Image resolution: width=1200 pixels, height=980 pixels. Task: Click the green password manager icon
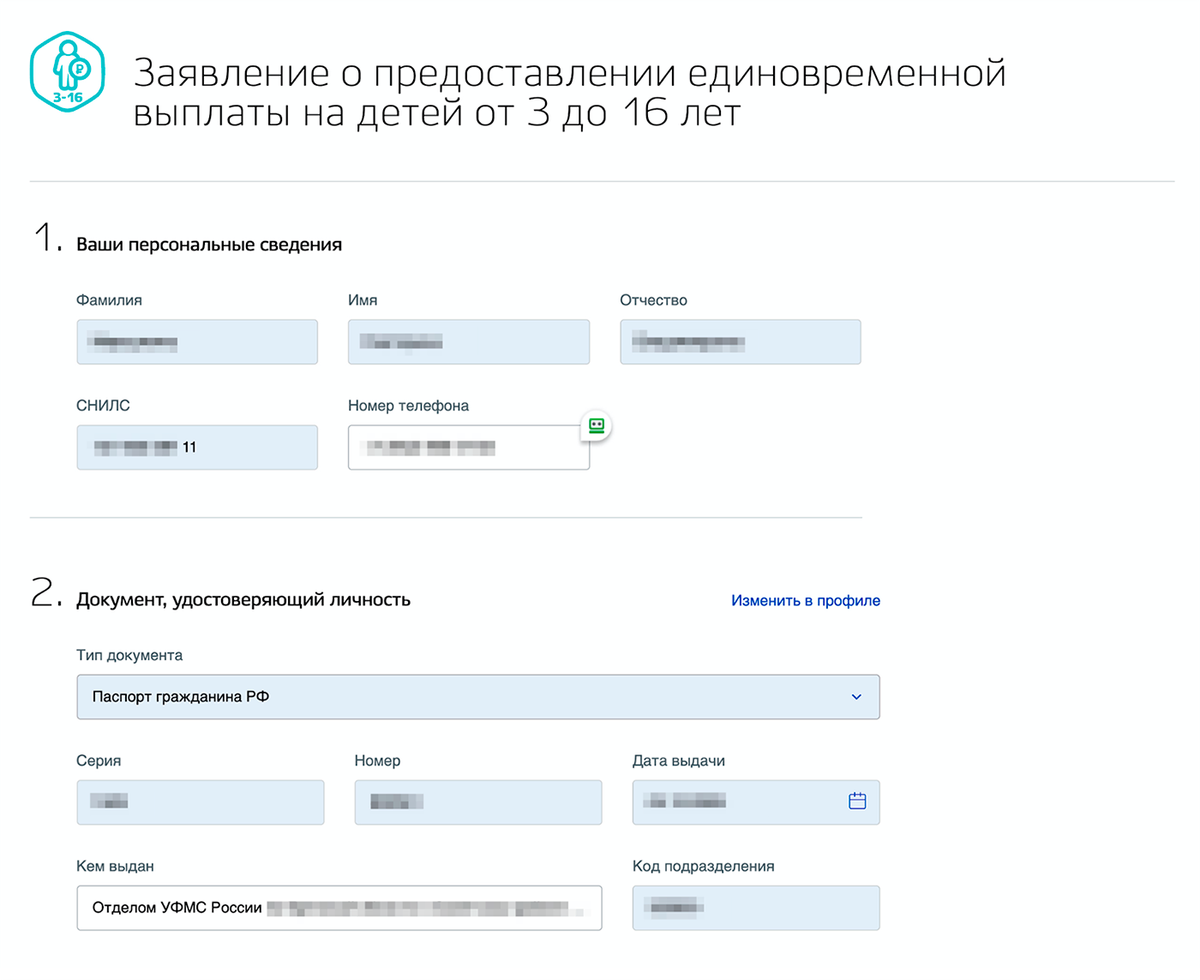click(596, 425)
